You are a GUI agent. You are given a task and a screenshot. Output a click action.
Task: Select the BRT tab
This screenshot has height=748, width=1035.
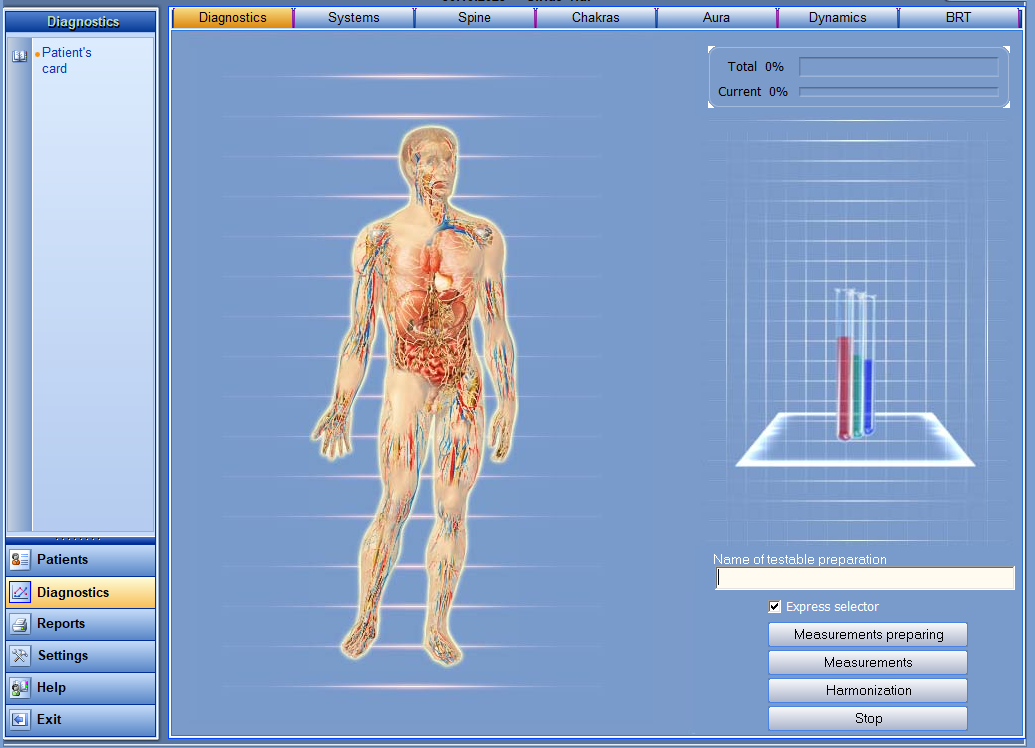(x=958, y=18)
